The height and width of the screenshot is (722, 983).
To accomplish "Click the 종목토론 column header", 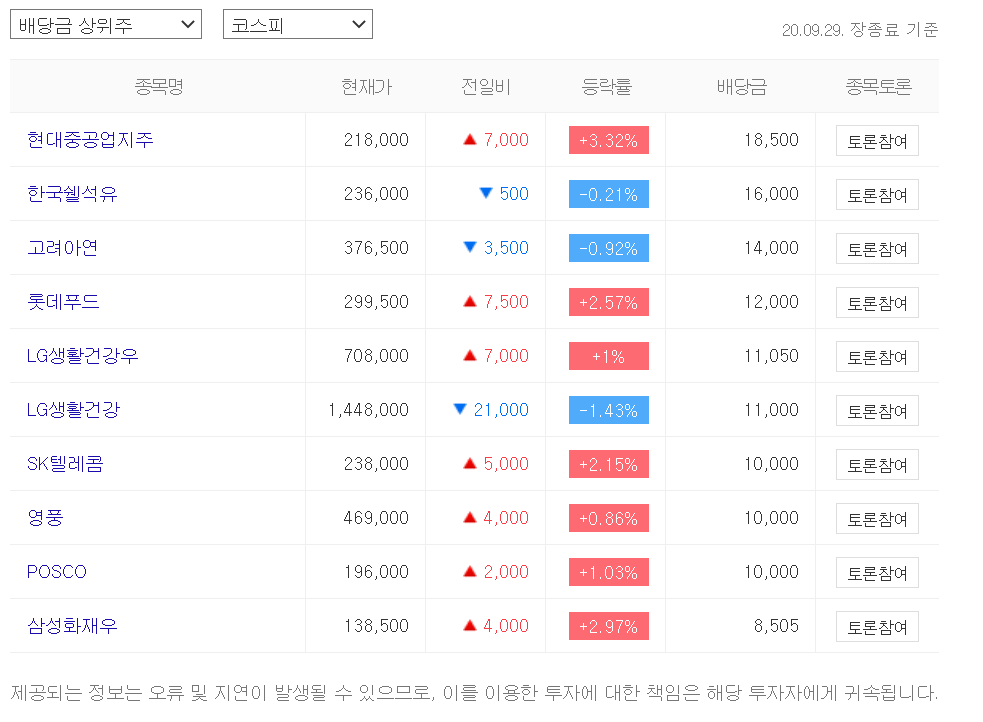I will (878, 86).
